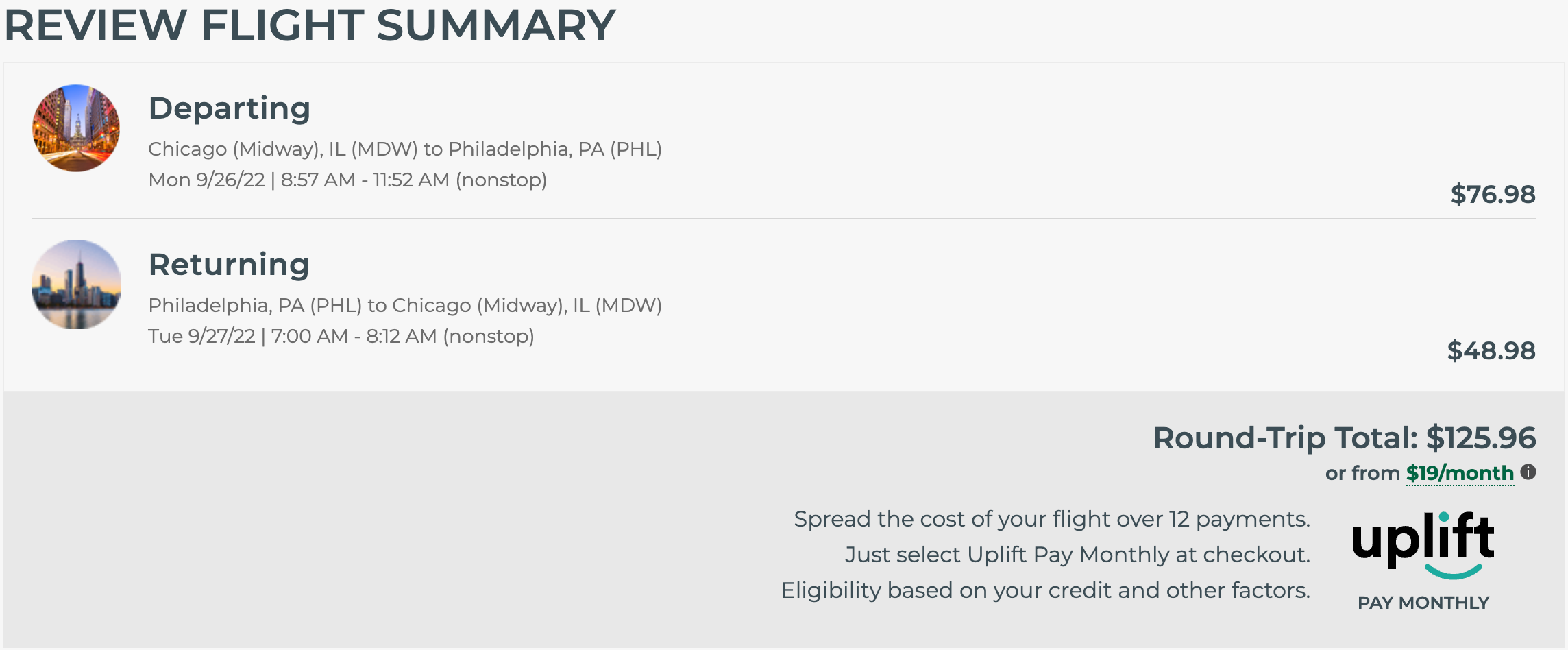Click 'Just select Uplift Pay Monthly' text
This screenshot has height=650, width=1568.
pos(1077,555)
